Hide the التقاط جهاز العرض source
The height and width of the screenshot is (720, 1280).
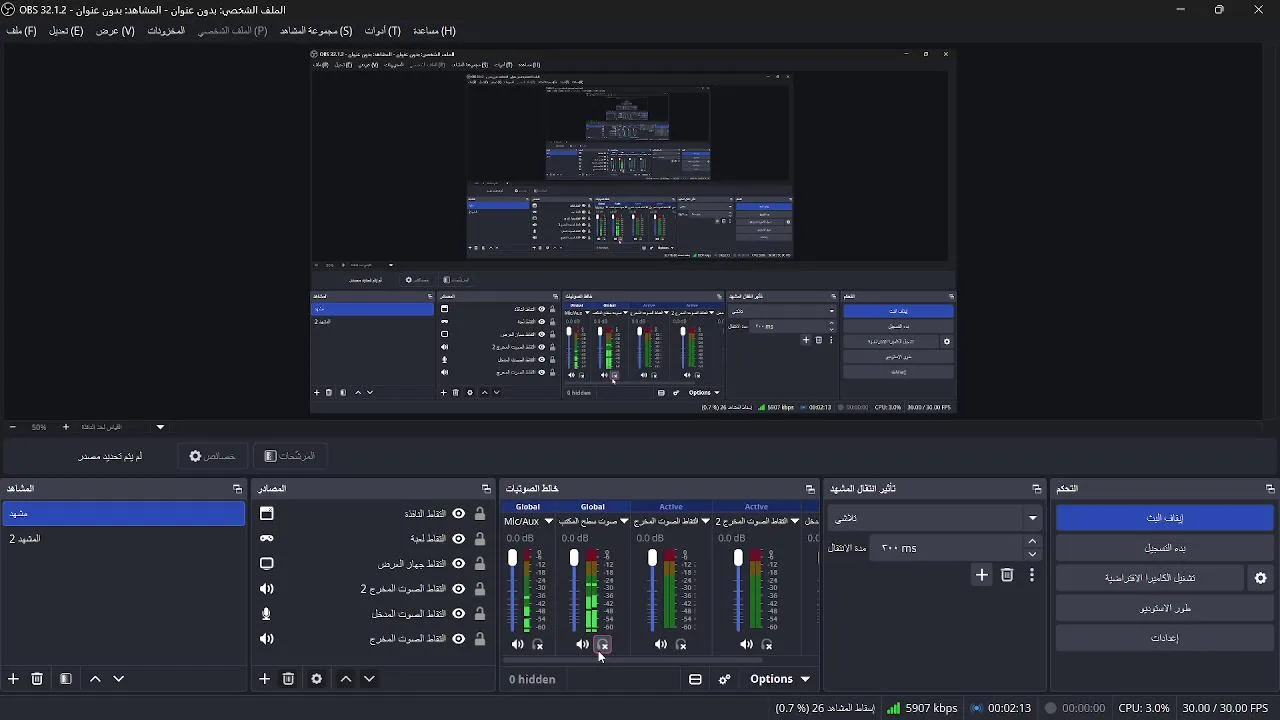point(458,563)
